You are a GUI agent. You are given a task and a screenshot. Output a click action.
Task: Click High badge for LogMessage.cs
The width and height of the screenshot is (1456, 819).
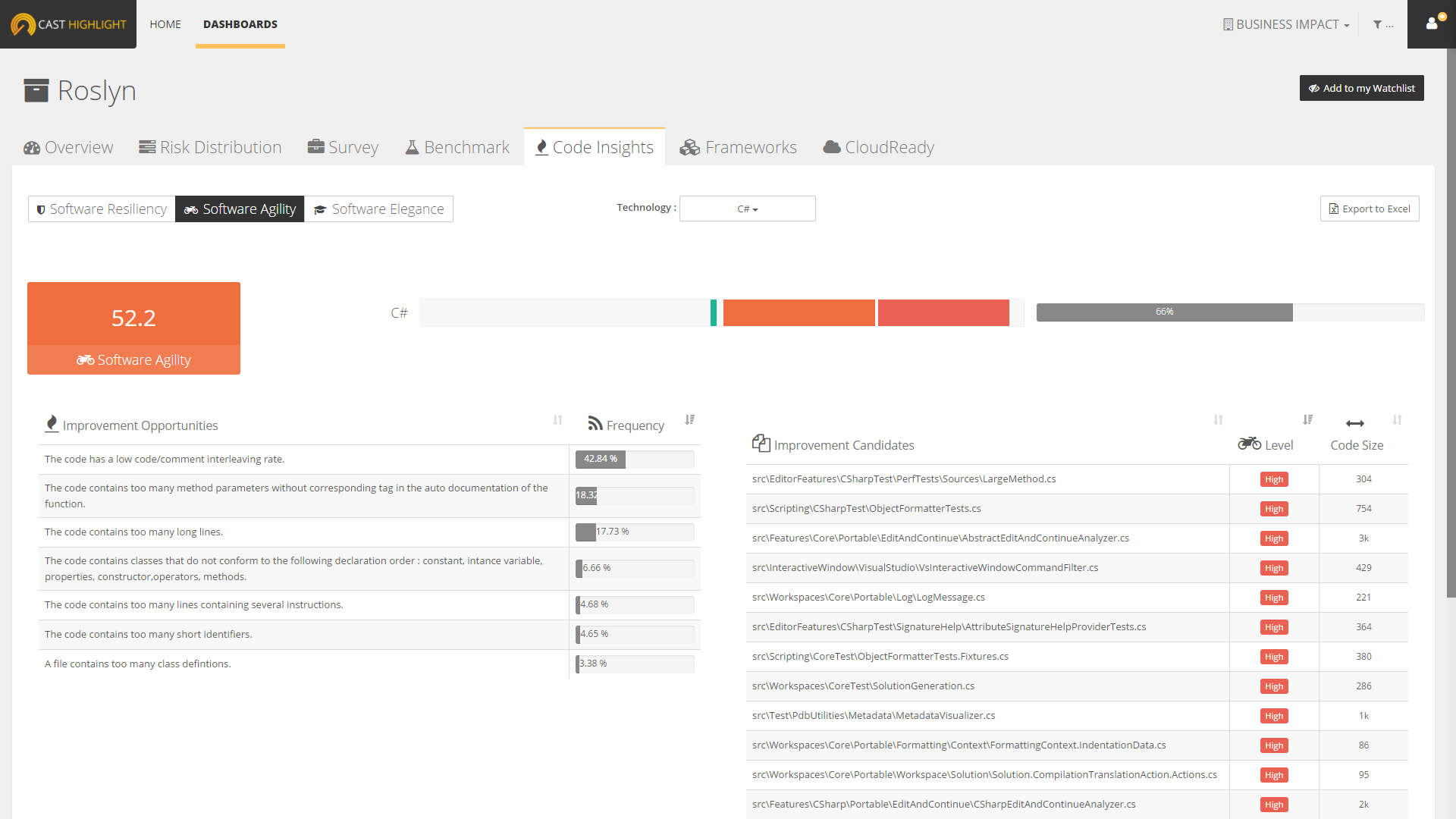1274,598
